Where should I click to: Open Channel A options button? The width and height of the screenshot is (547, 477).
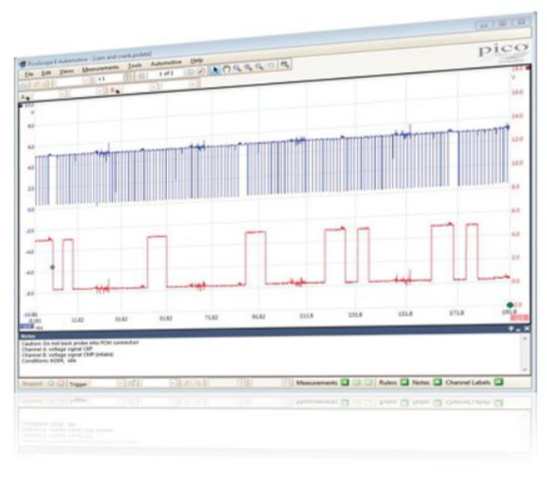click(25, 97)
